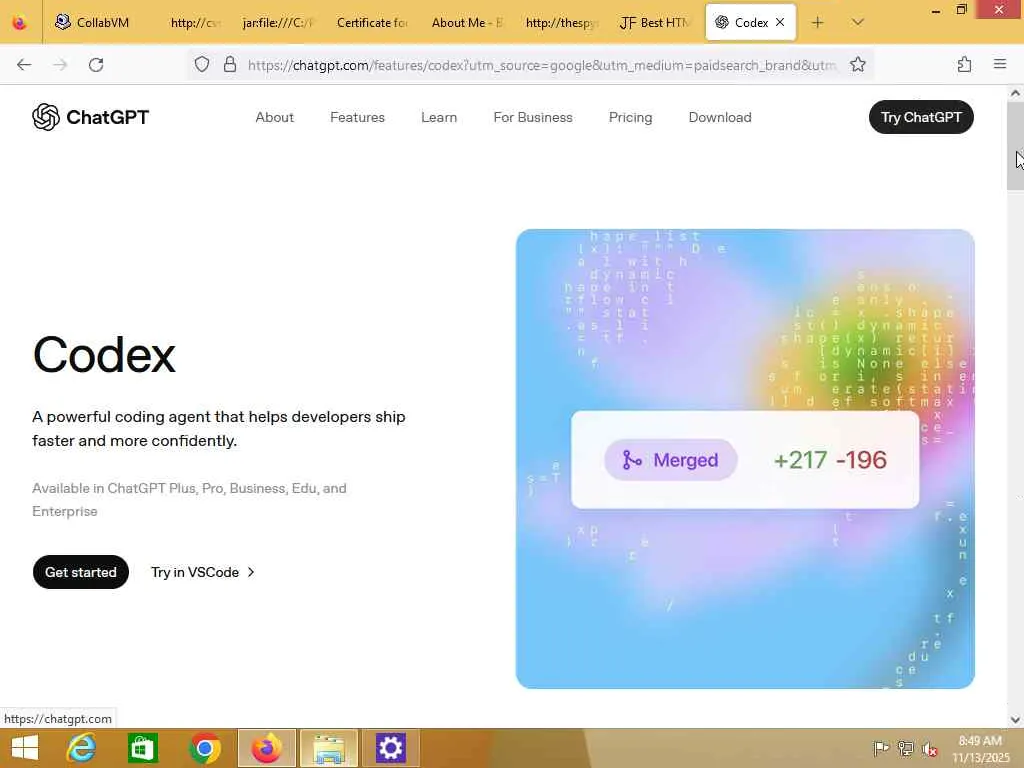Click the Merged status badge
The width and height of the screenshot is (1024, 768).
(x=671, y=460)
